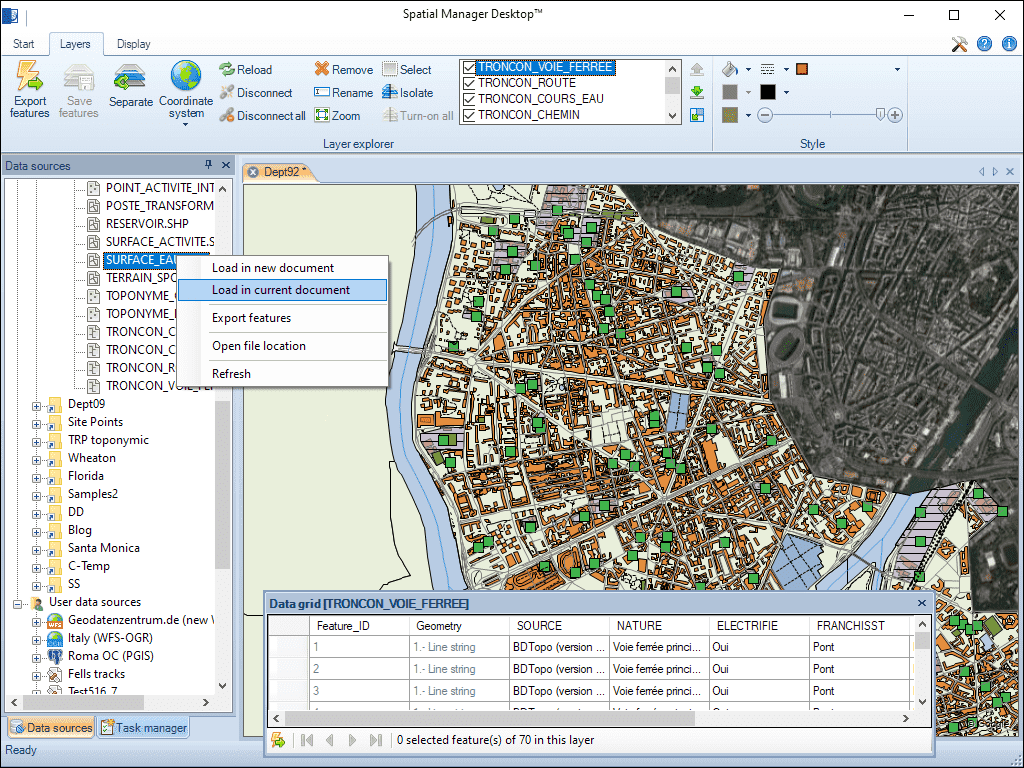This screenshot has height=768, width=1024.
Task: Expand the Florida folder
Action: 37,478
